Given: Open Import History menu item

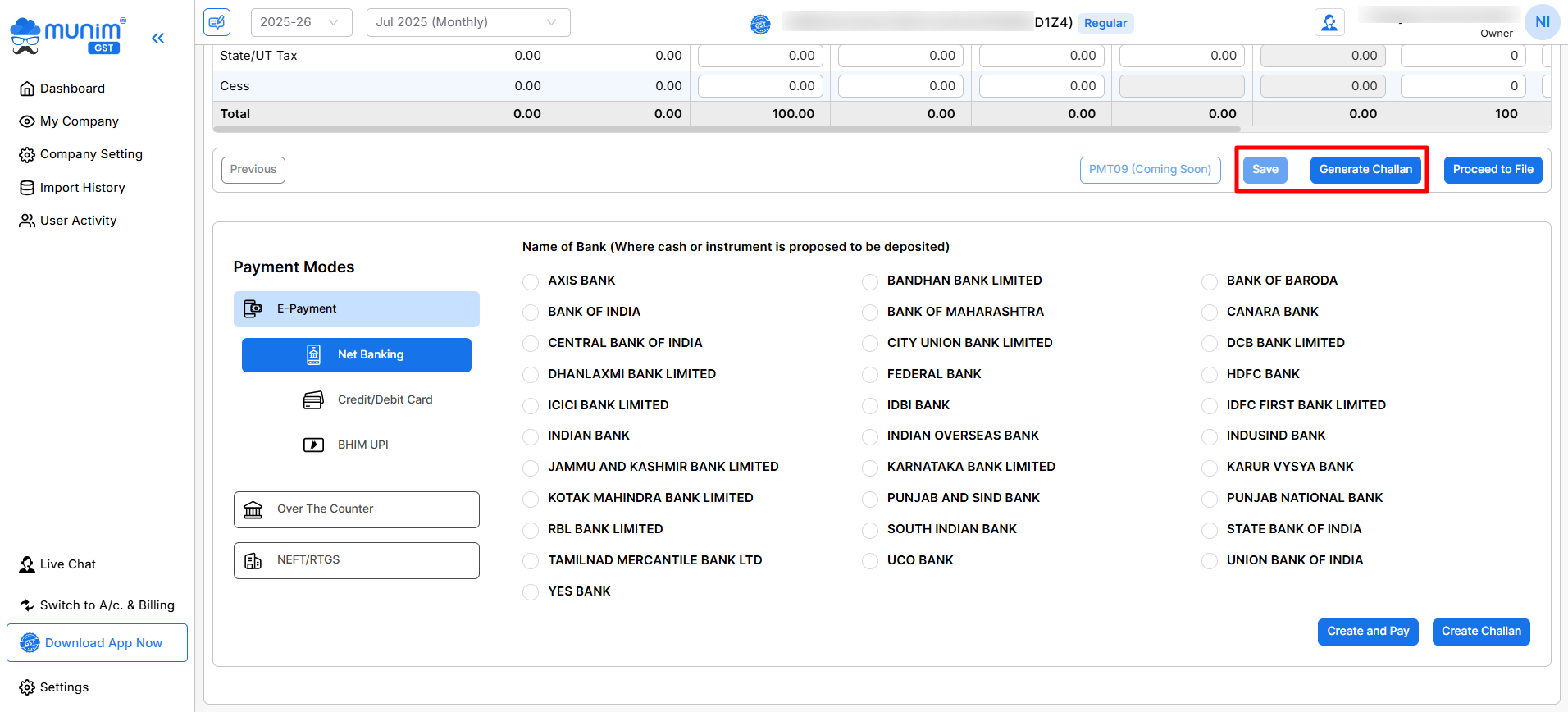Looking at the screenshot, I should pyautogui.click(x=82, y=188).
